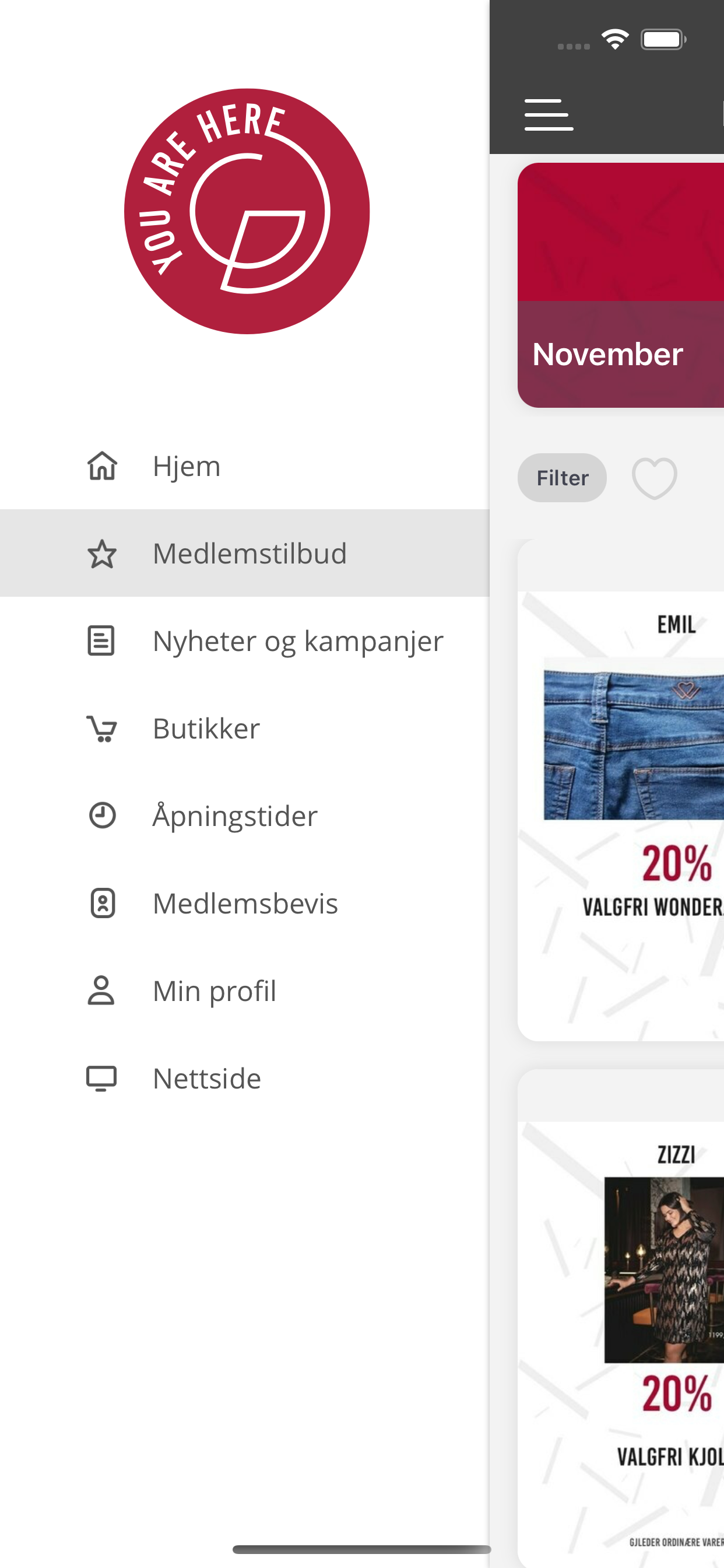Close the side menu via hamburger icon
Image resolution: width=724 pixels, height=1568 pixels.
point(549,115)
